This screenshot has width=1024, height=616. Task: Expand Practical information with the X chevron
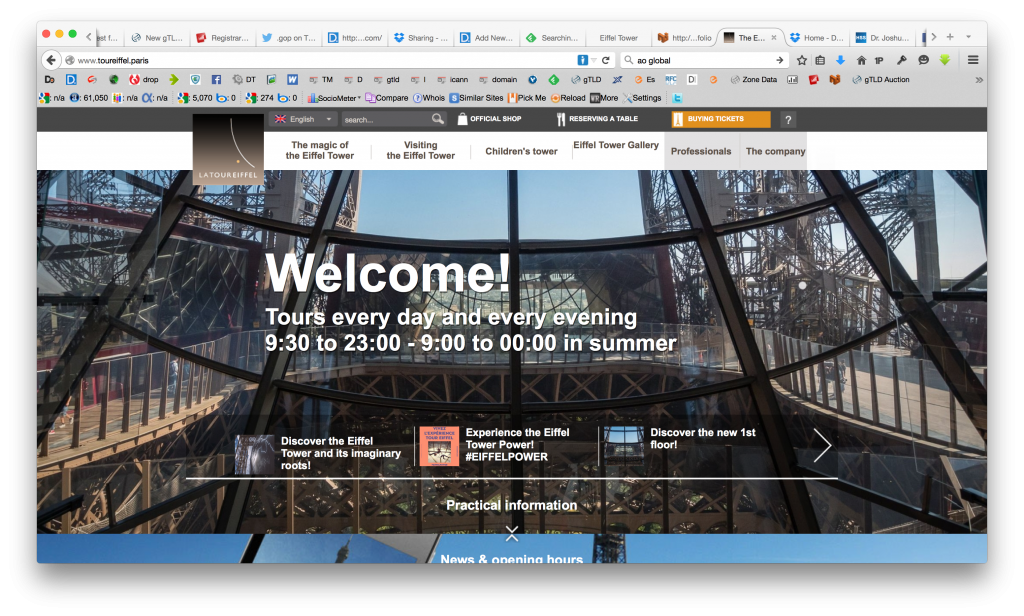(512, 534)
